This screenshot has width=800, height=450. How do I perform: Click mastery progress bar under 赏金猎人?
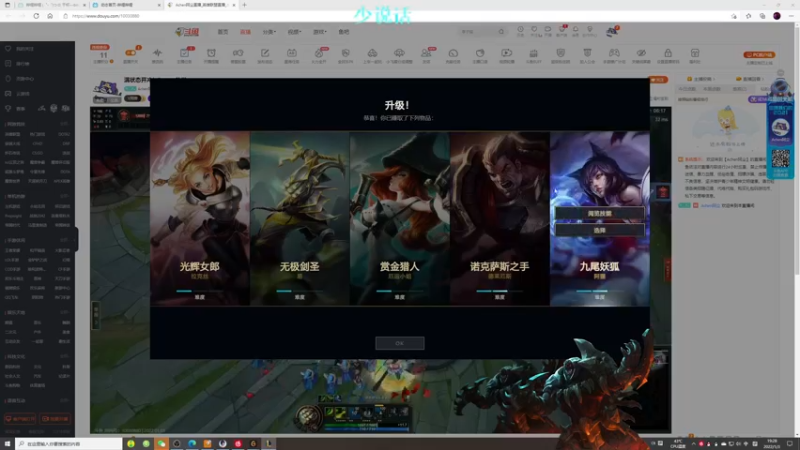pyautogui.click(x=399, y=291)
